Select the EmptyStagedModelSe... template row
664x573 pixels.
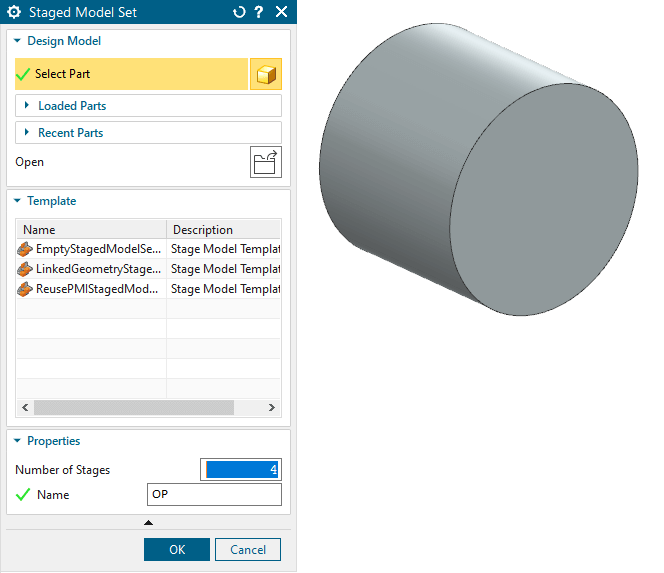click(148, 249)
